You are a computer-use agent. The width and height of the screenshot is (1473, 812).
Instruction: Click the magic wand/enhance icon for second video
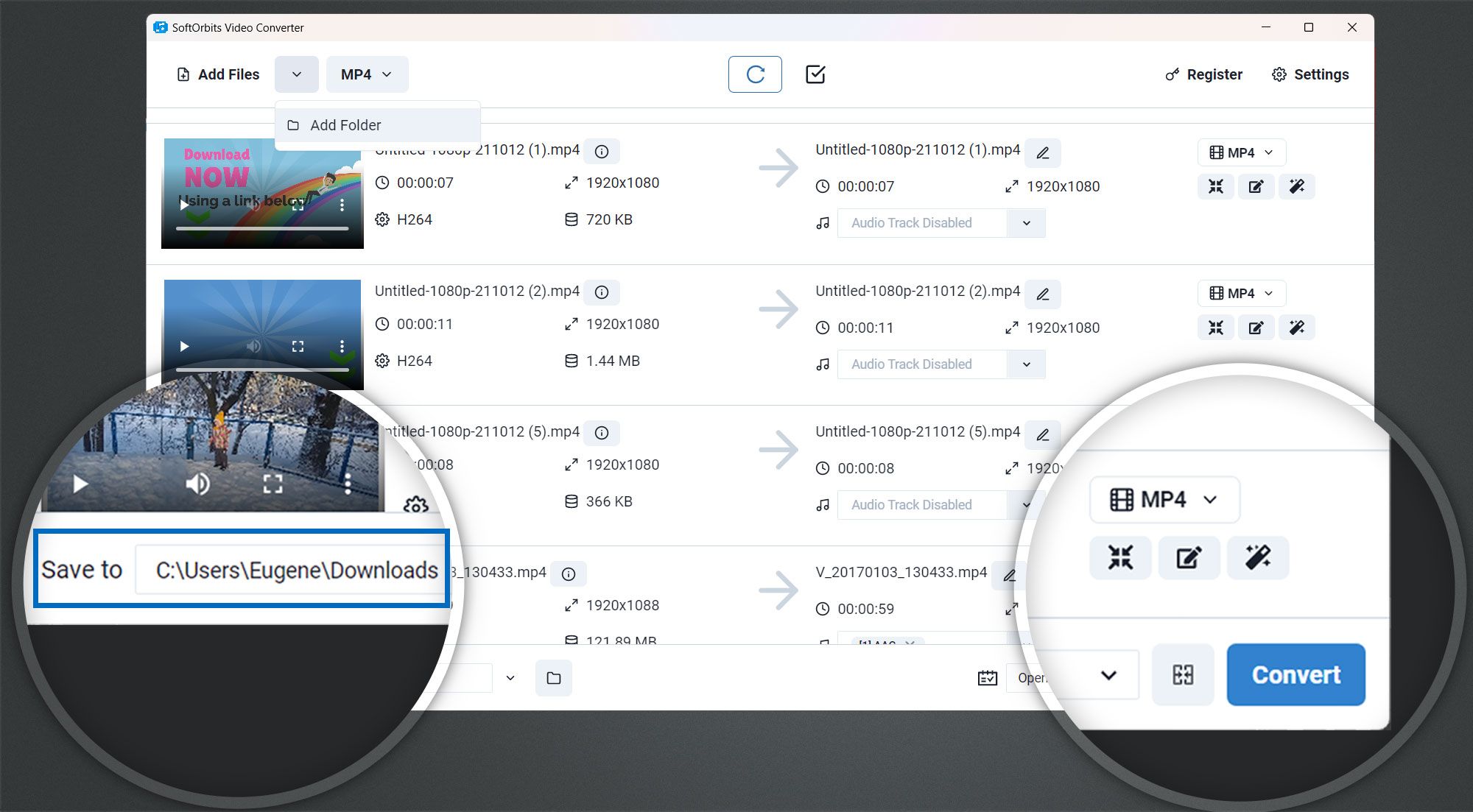pyautogui.click(x=1297, y=327)
